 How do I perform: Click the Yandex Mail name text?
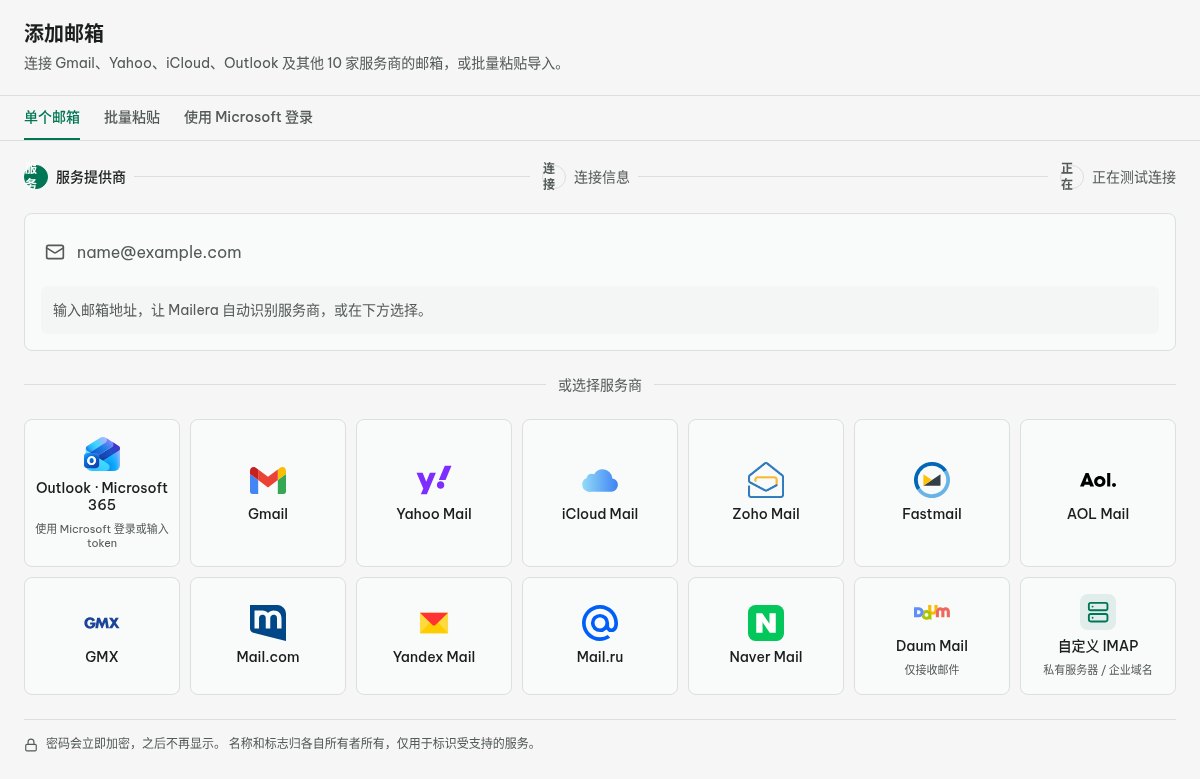click(x=434, y=657)
